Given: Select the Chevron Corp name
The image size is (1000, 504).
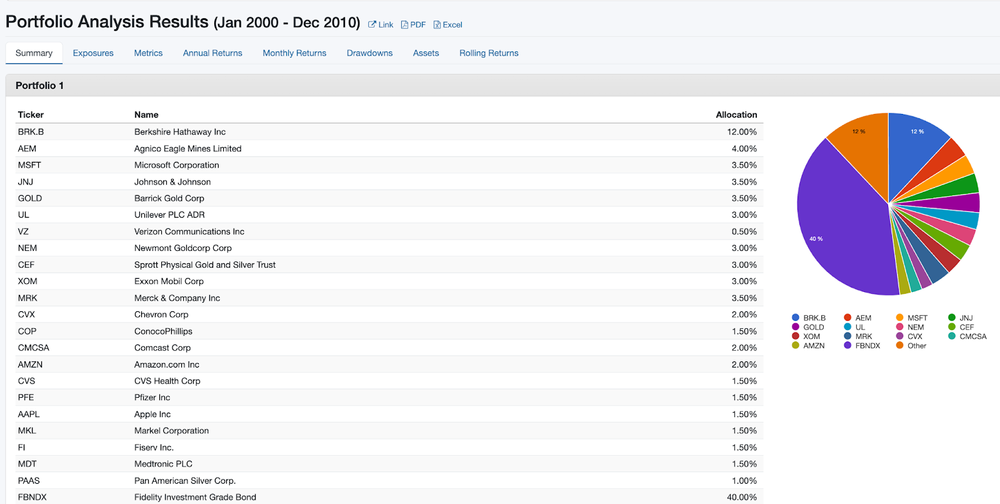Looking at the screenshot, I should click(161, 314).
